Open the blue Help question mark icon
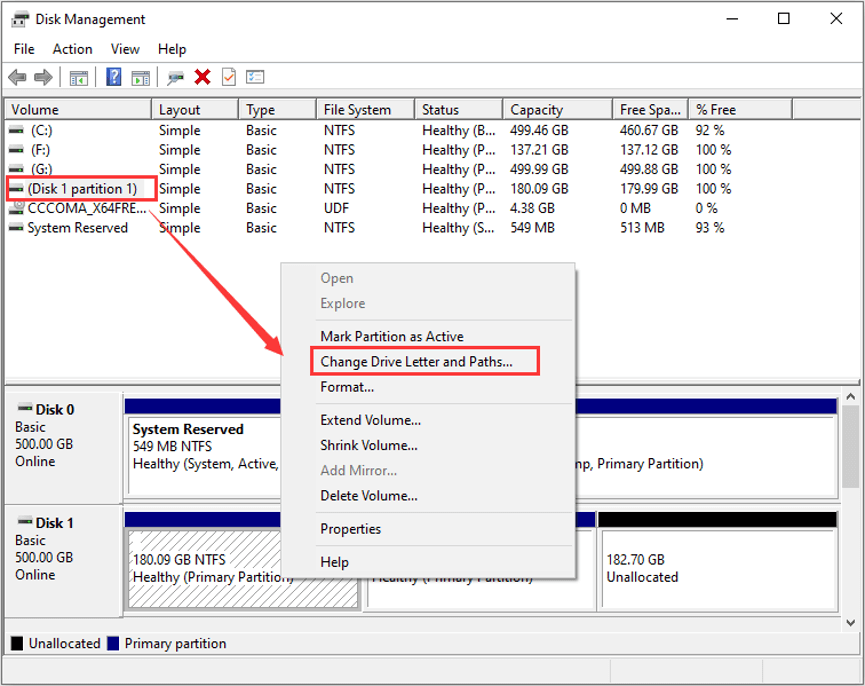Image resolution: width=865 pixels, height=686 pixels. click(x=114, y=77)
